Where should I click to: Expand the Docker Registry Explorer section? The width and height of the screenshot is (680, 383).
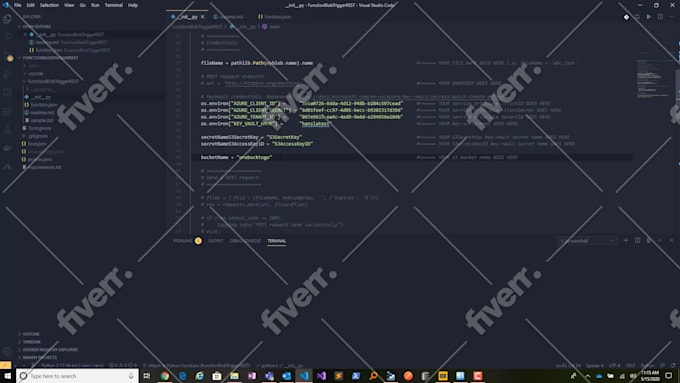50,350
